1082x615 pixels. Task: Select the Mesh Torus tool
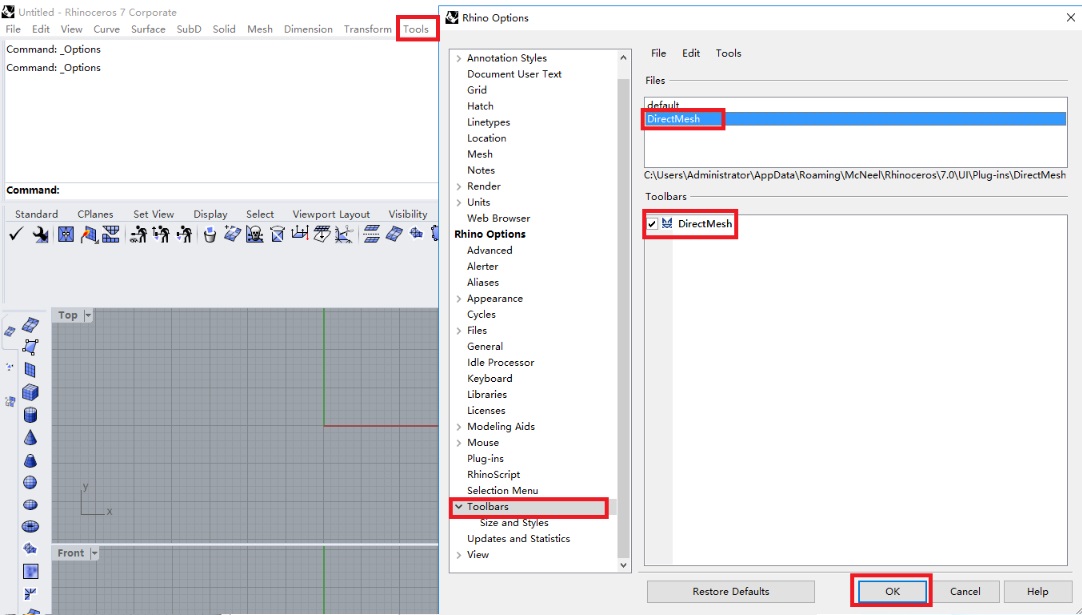click(x=30, y=527)
